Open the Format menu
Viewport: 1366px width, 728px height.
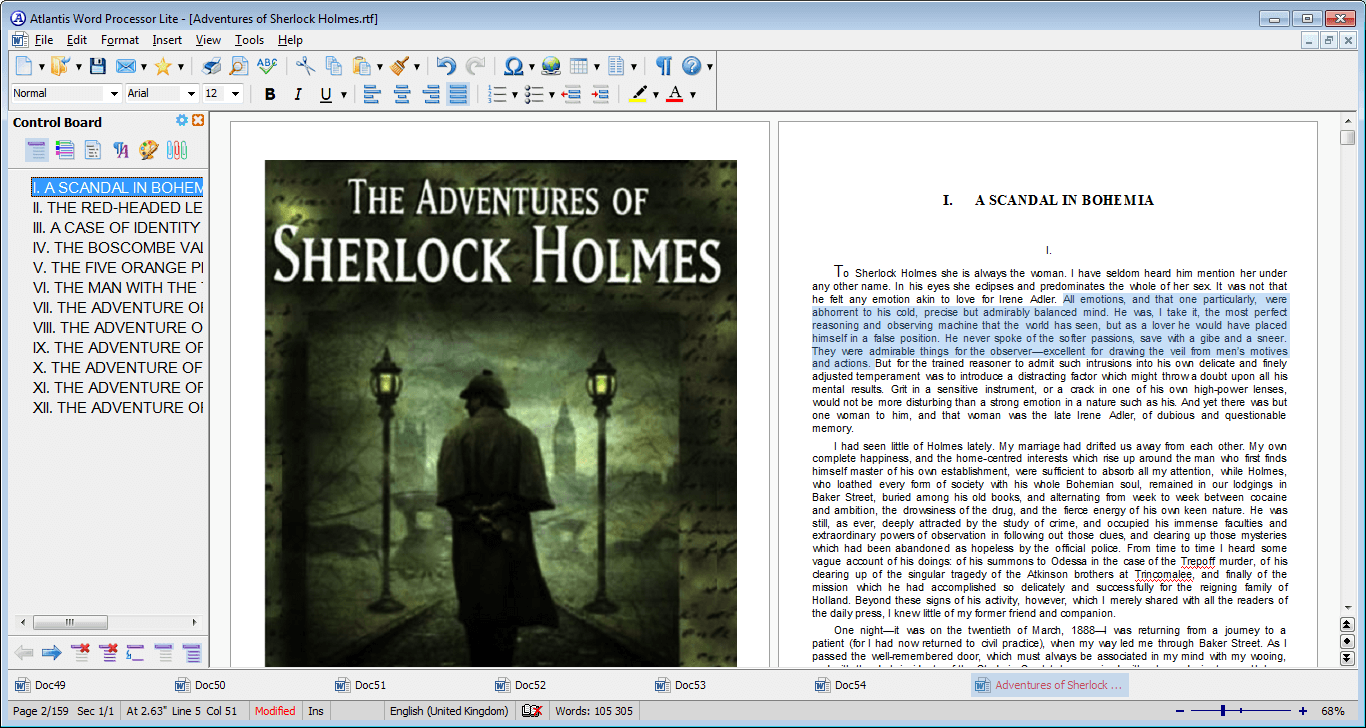click(120, 40)
